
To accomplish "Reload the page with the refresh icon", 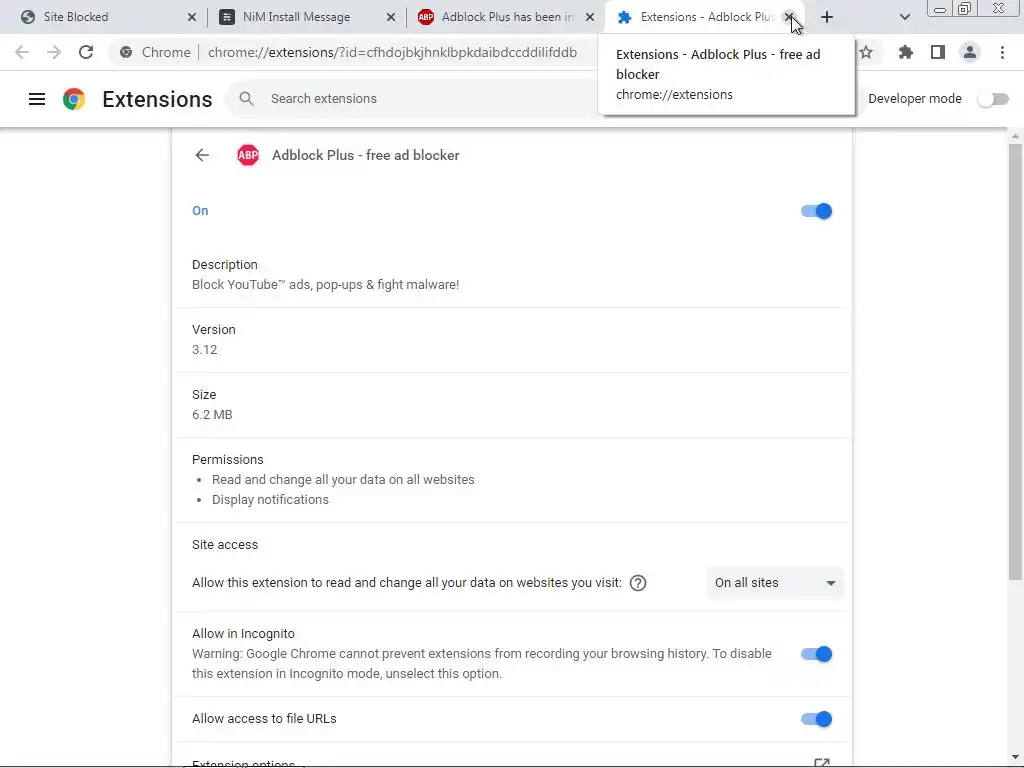I will pos(86,52).
